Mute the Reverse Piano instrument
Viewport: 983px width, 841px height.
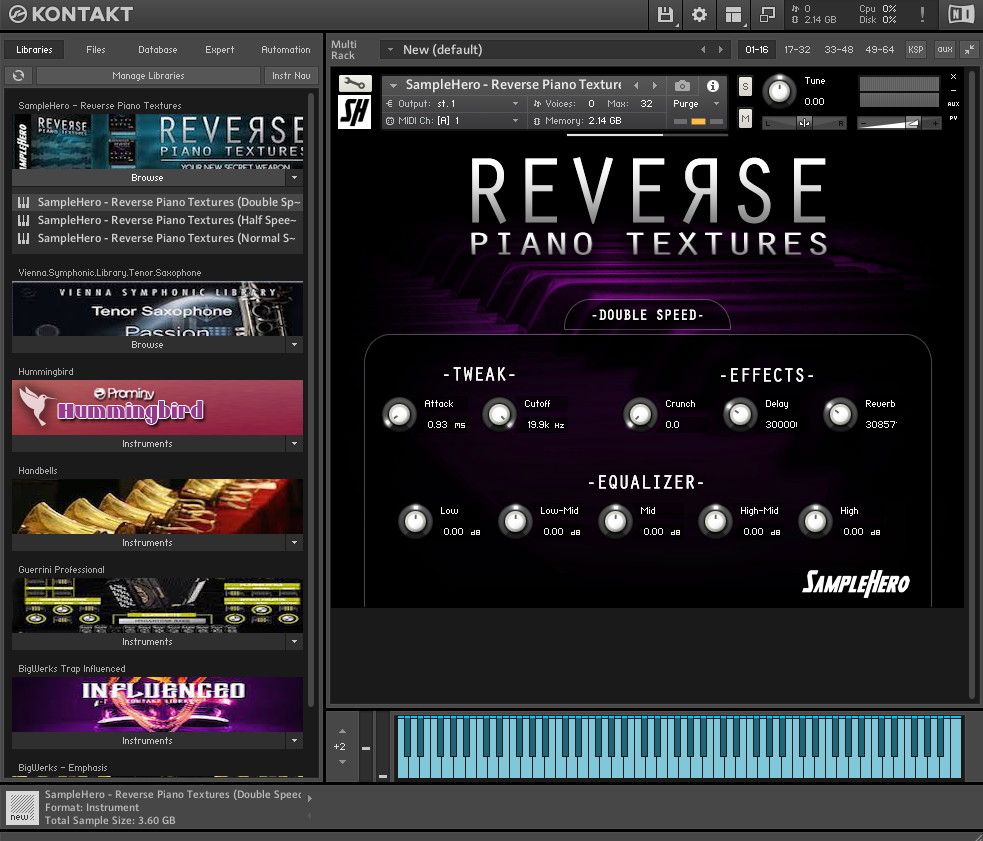click(745, 118)
